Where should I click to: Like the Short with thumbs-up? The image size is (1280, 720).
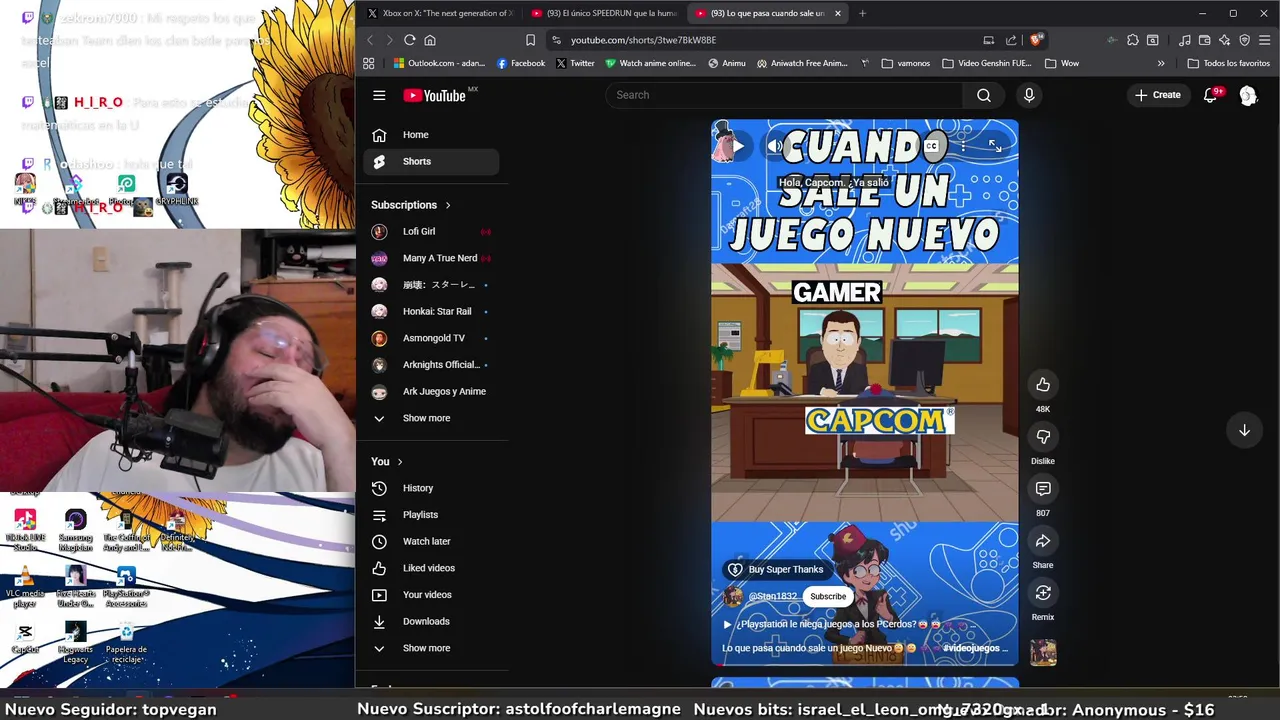(x=1043, y=385)
